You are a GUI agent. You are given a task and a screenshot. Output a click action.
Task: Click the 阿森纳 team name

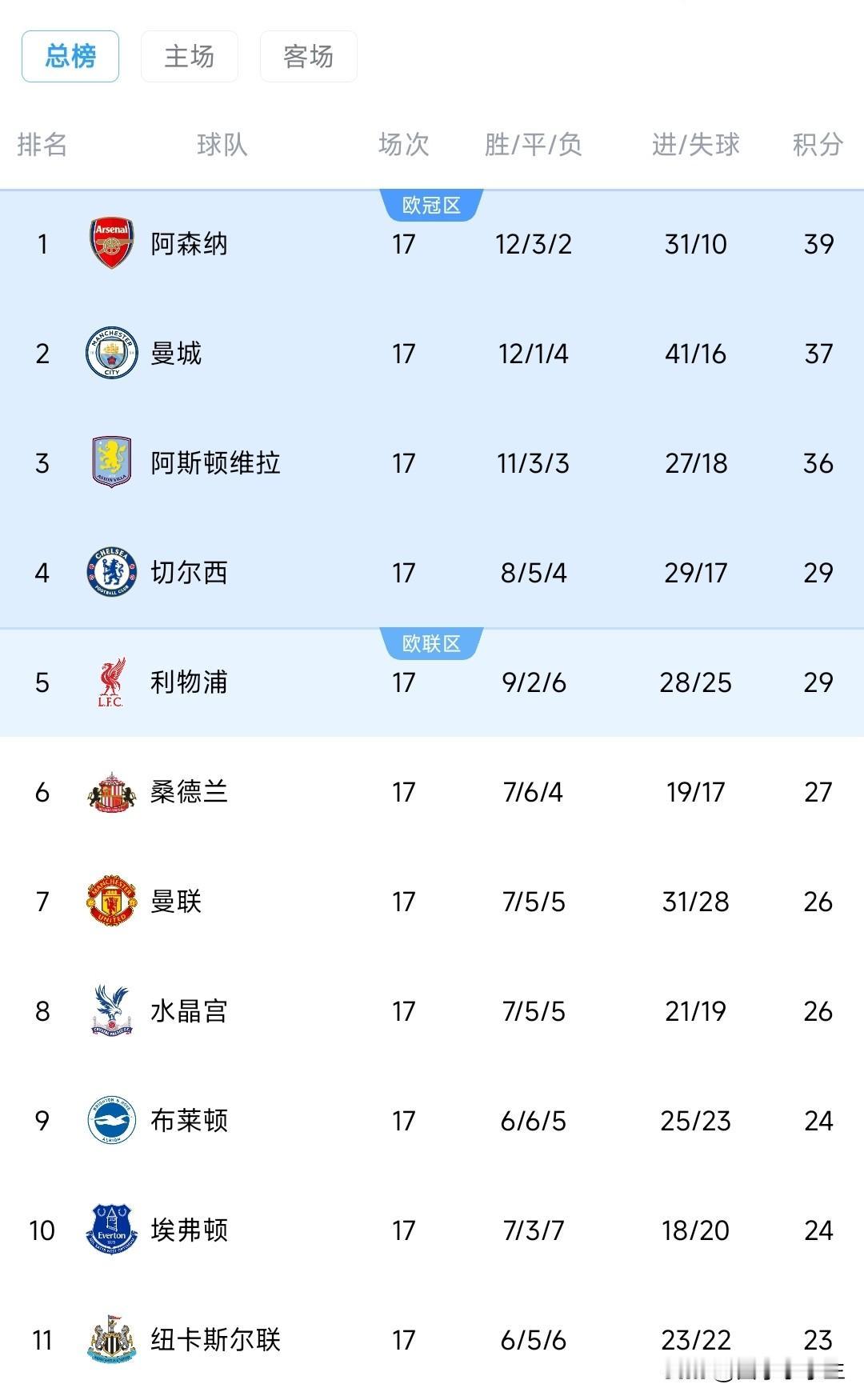coord(189,243)
